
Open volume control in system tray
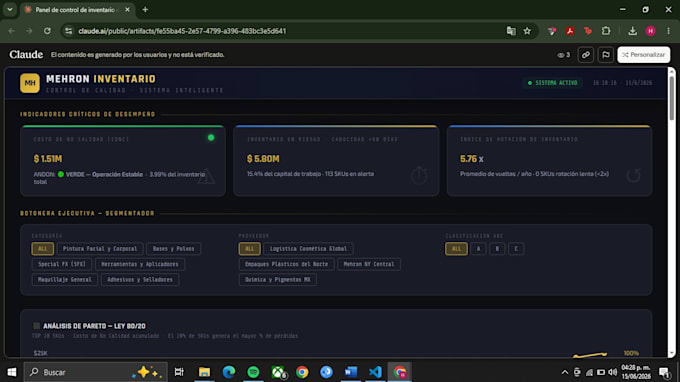click(612, 372)
